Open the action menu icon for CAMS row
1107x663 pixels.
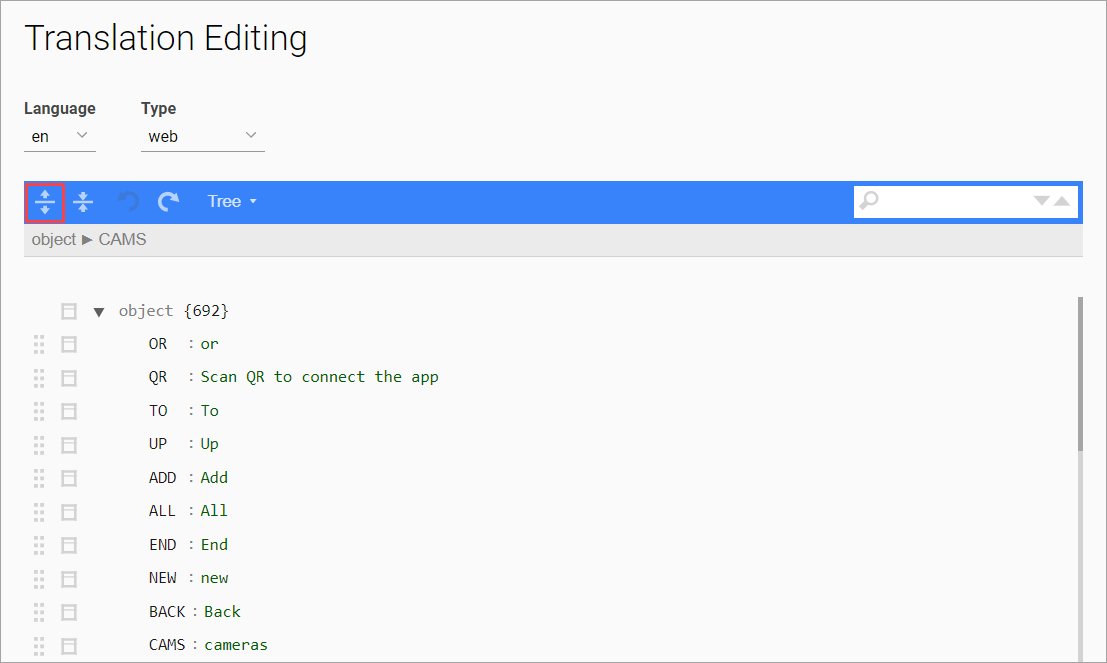tap(69, 645)
